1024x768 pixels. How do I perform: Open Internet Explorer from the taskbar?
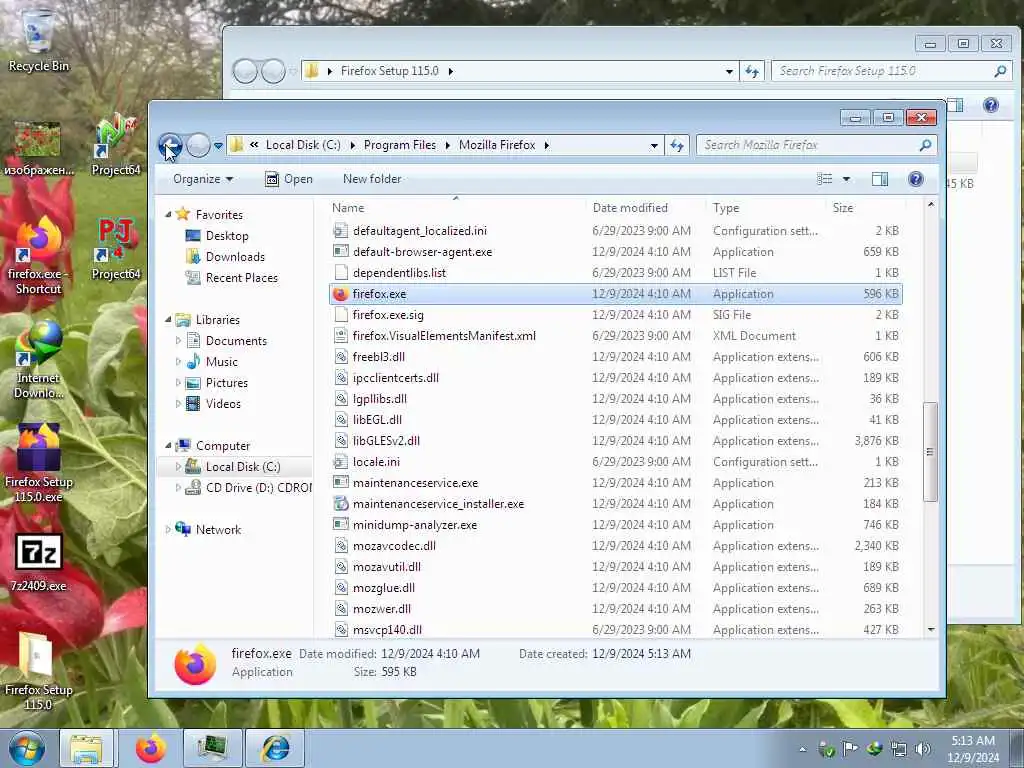pos(275,748)
